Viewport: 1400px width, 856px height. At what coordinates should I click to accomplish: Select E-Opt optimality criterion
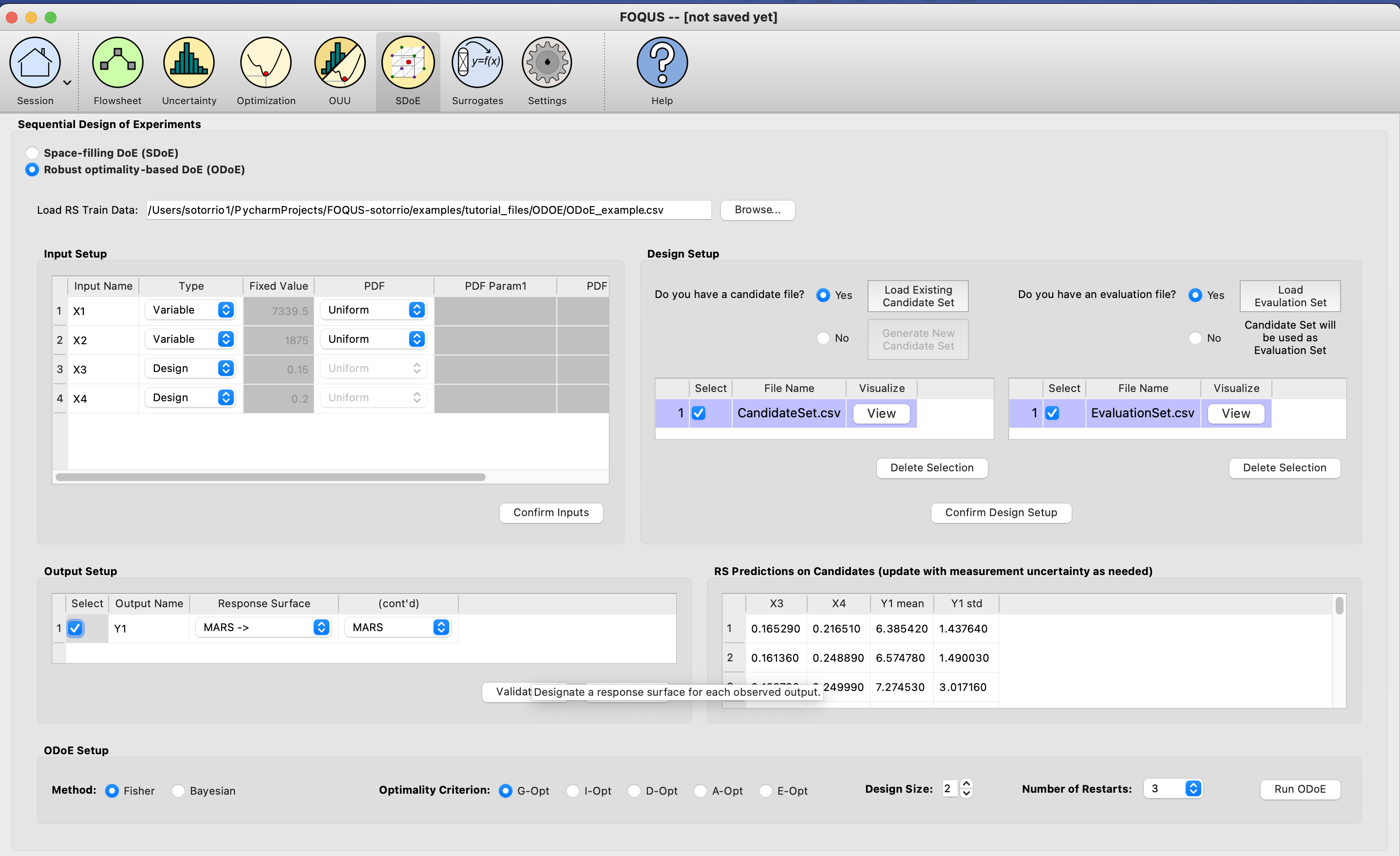[x=765, y=791]
